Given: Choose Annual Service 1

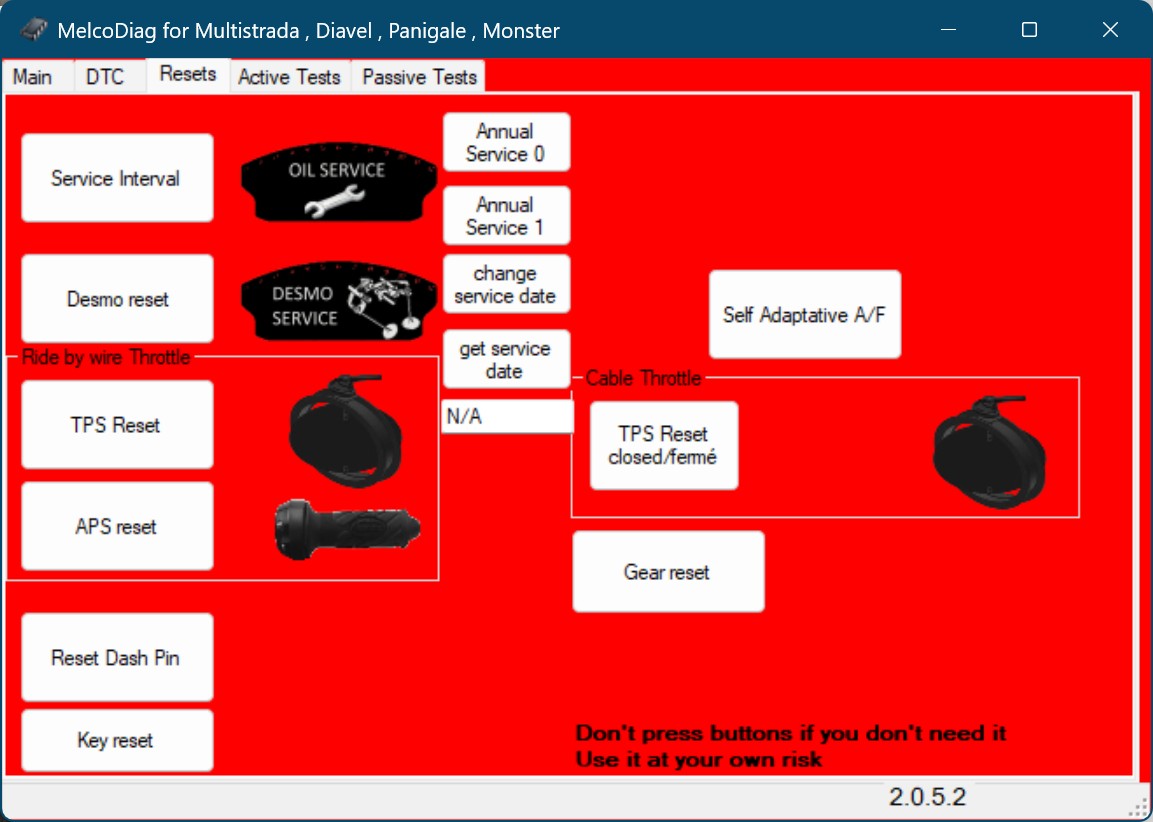Looking at the screenshot, I should coord(506,215).
